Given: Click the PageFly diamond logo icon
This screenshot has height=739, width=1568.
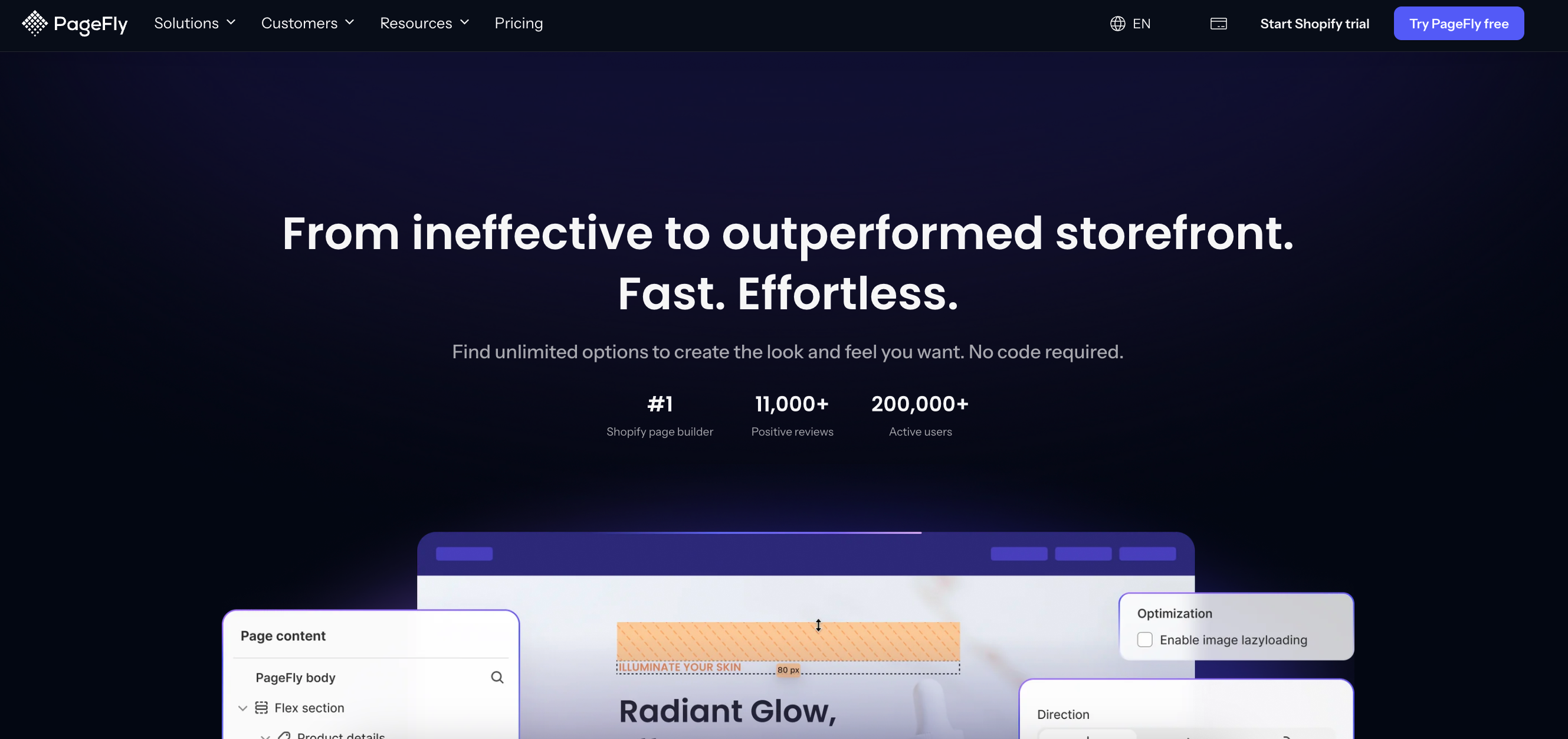Looking at the screenshot, I should [34, 23].
